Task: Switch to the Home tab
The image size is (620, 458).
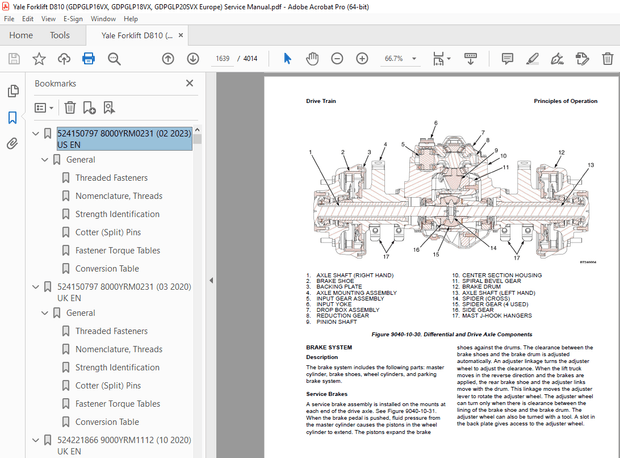Action: pos(21,35)
